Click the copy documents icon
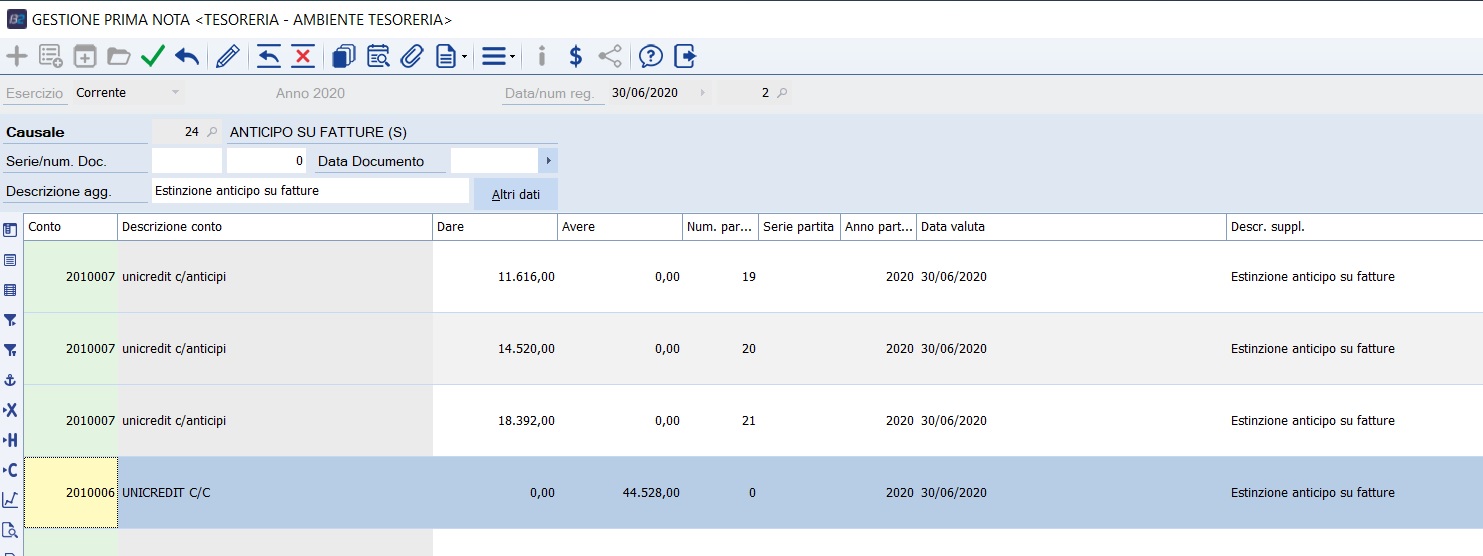This screenshot has width=1483, height=556. pos(344,56)
